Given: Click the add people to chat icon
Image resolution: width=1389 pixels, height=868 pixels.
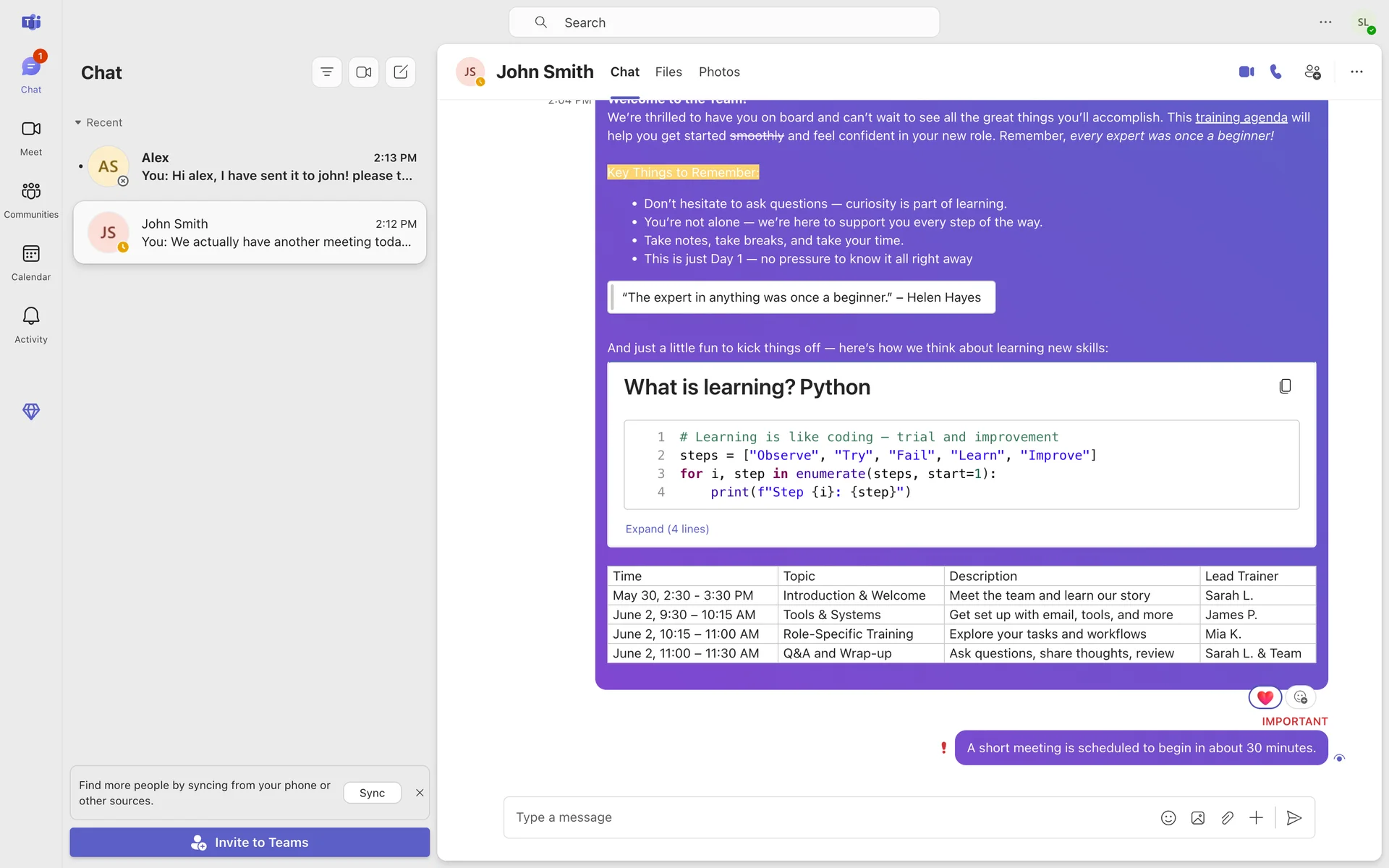Looking at the screenshot, I should click(1312, 72).
